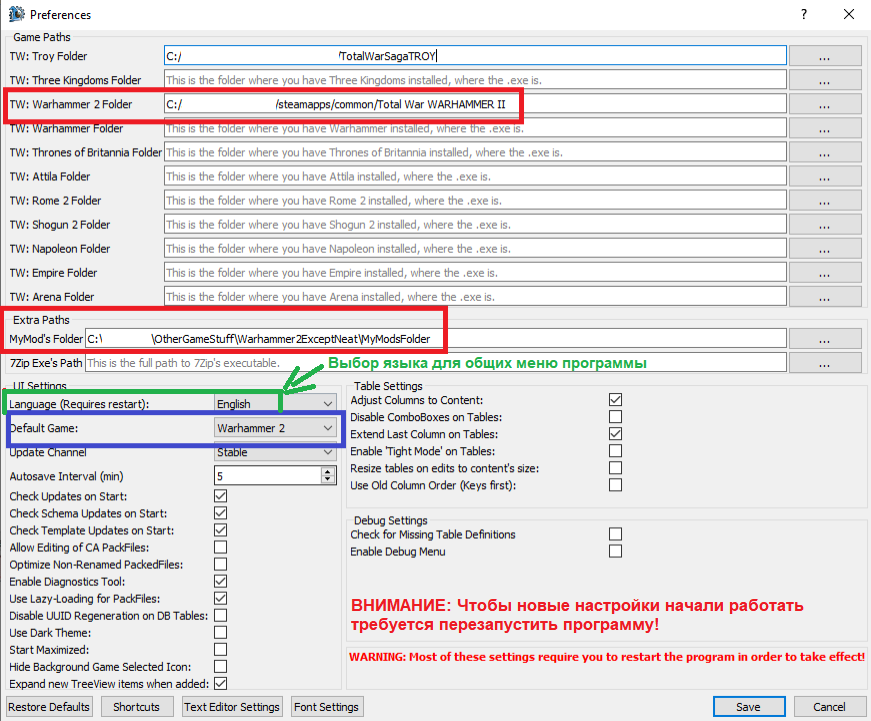The height and width of the screenshot is (721, 871).
Task: Toggle Enable Diagnostics Tool checkbox
Action: tap(221, 582)
